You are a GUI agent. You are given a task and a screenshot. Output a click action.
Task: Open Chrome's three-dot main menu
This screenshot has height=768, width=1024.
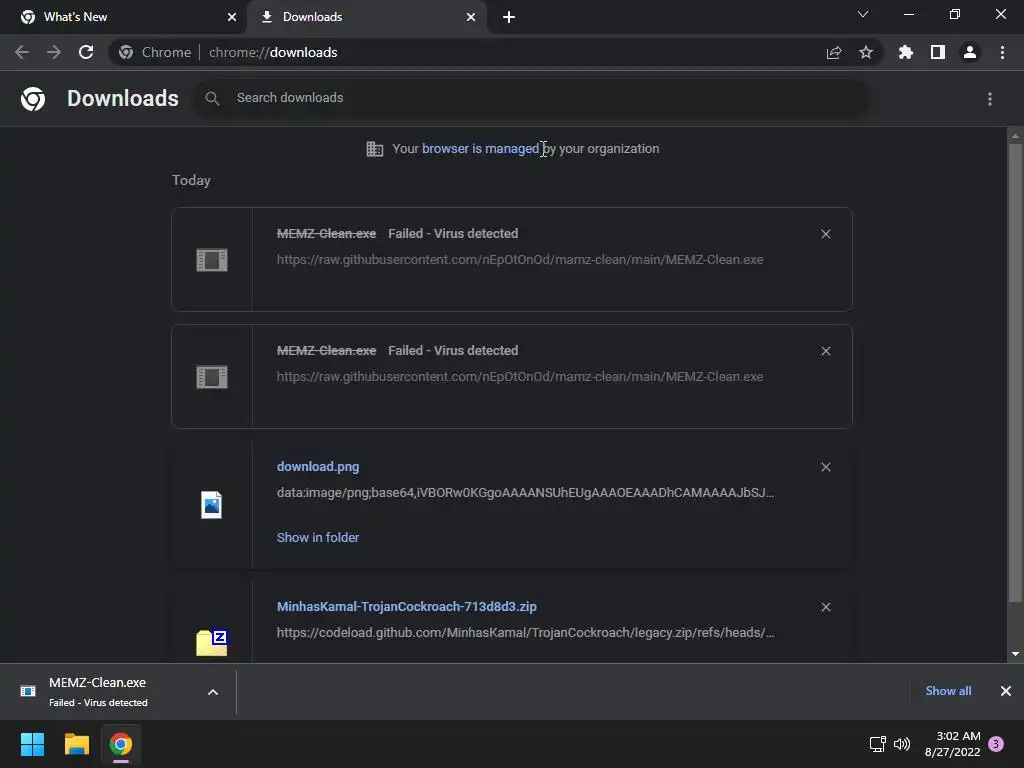1002,52
